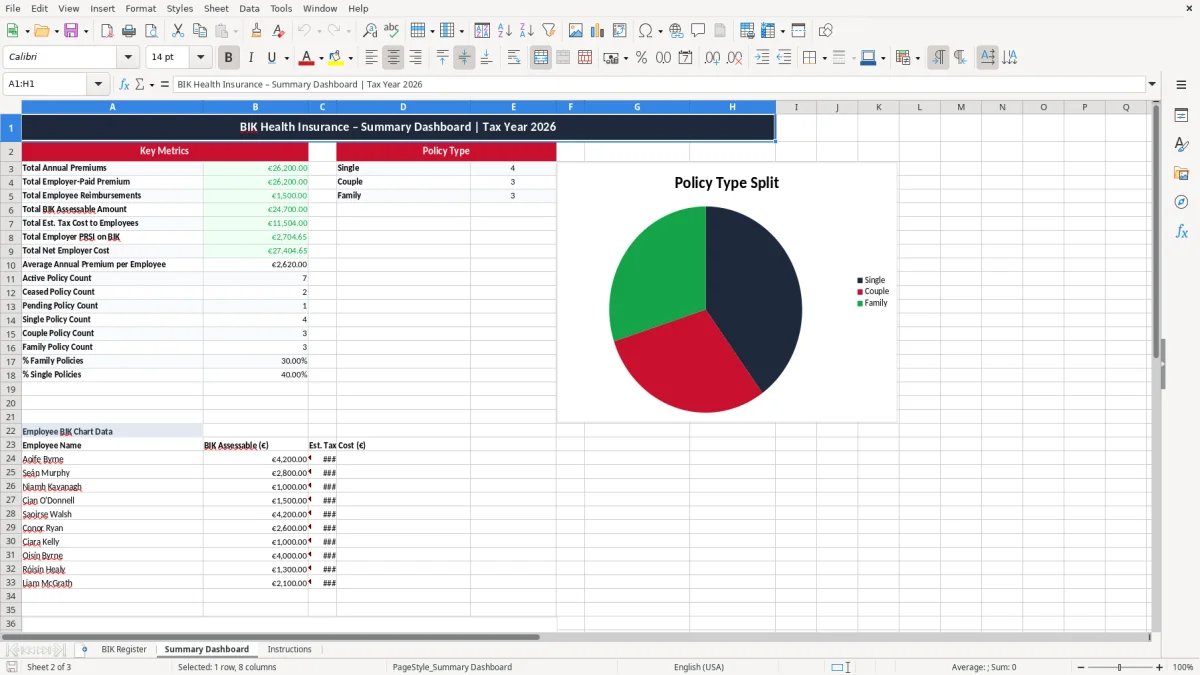
Task: Click the Increase Indent icon
Action: pos(762,58)
